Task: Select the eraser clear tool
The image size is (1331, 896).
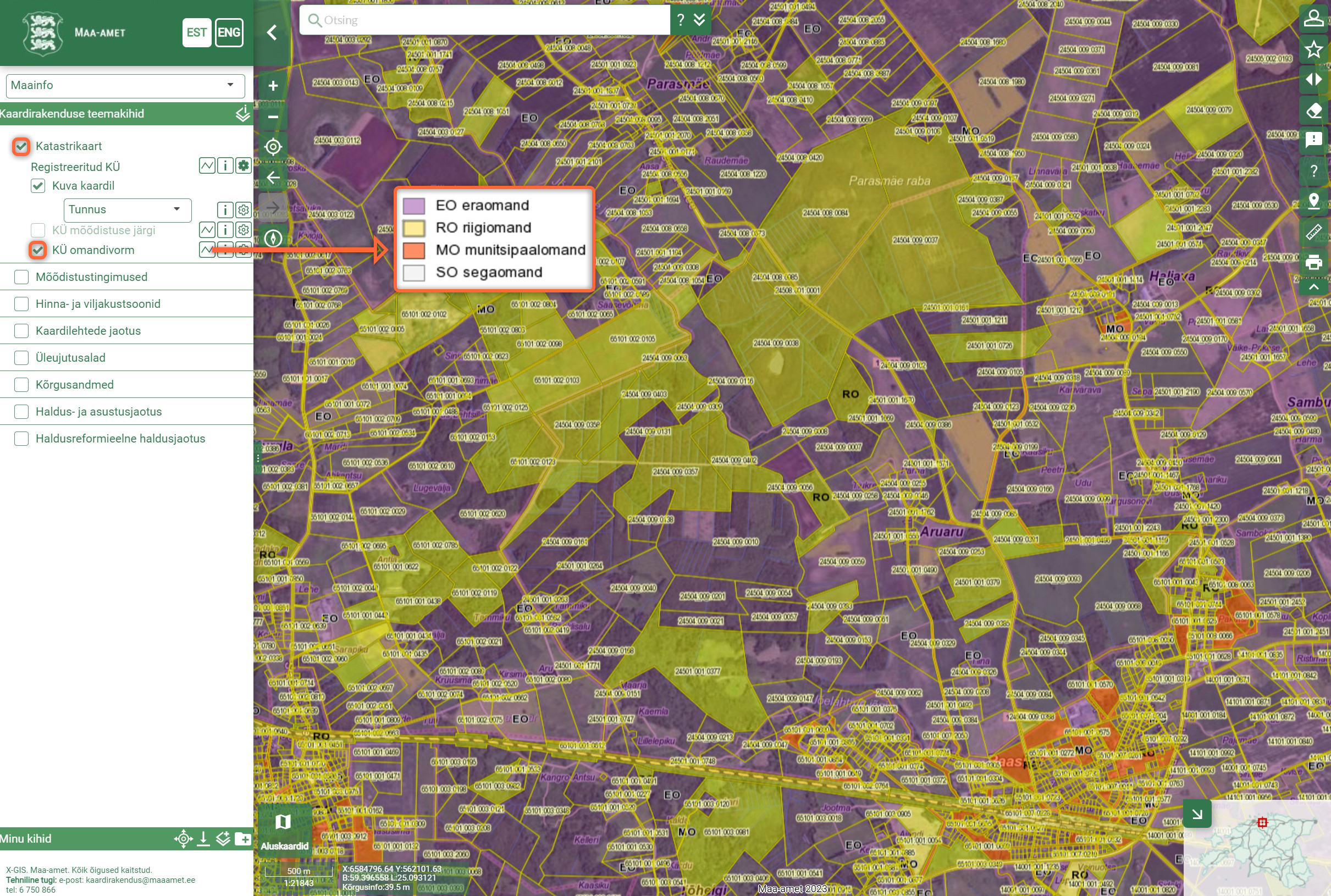Action: [x=1313, y=110]
